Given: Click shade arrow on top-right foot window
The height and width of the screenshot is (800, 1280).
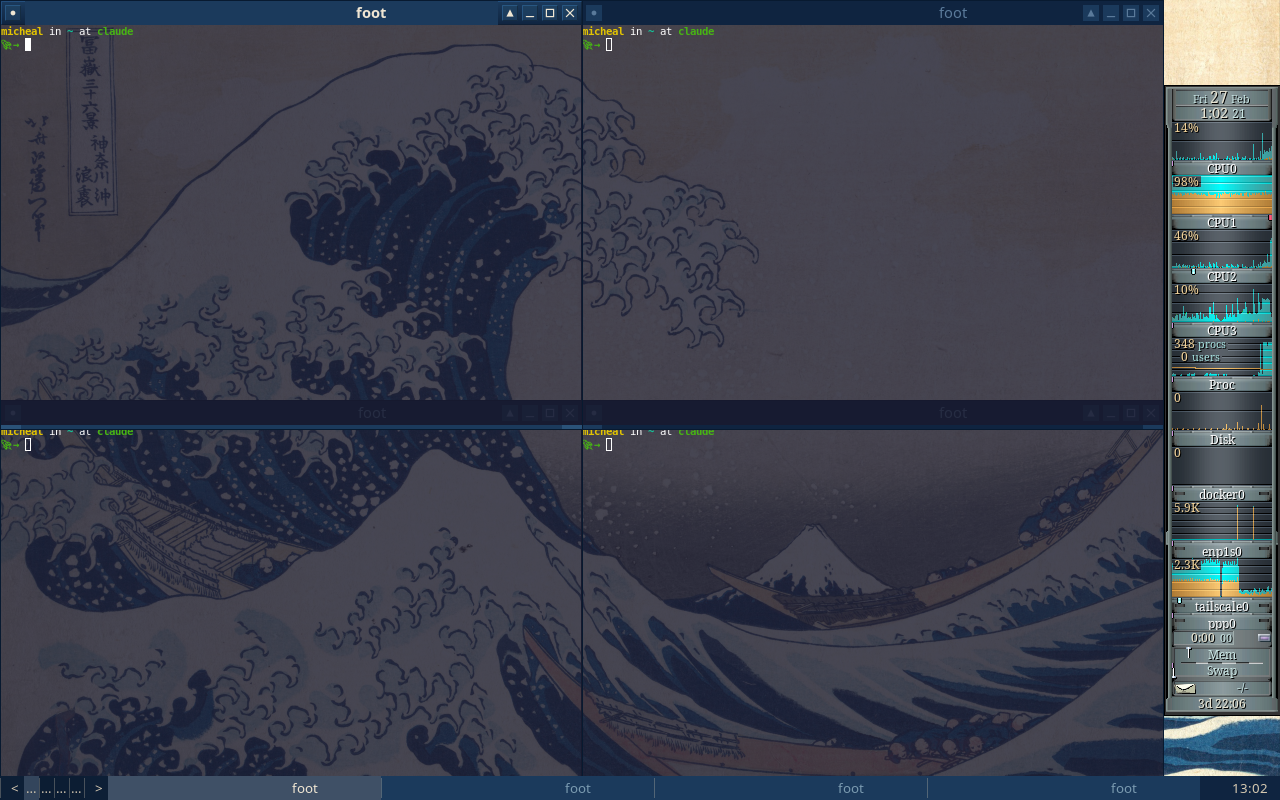Looking at the screenshot, I should pos(1091,13).
